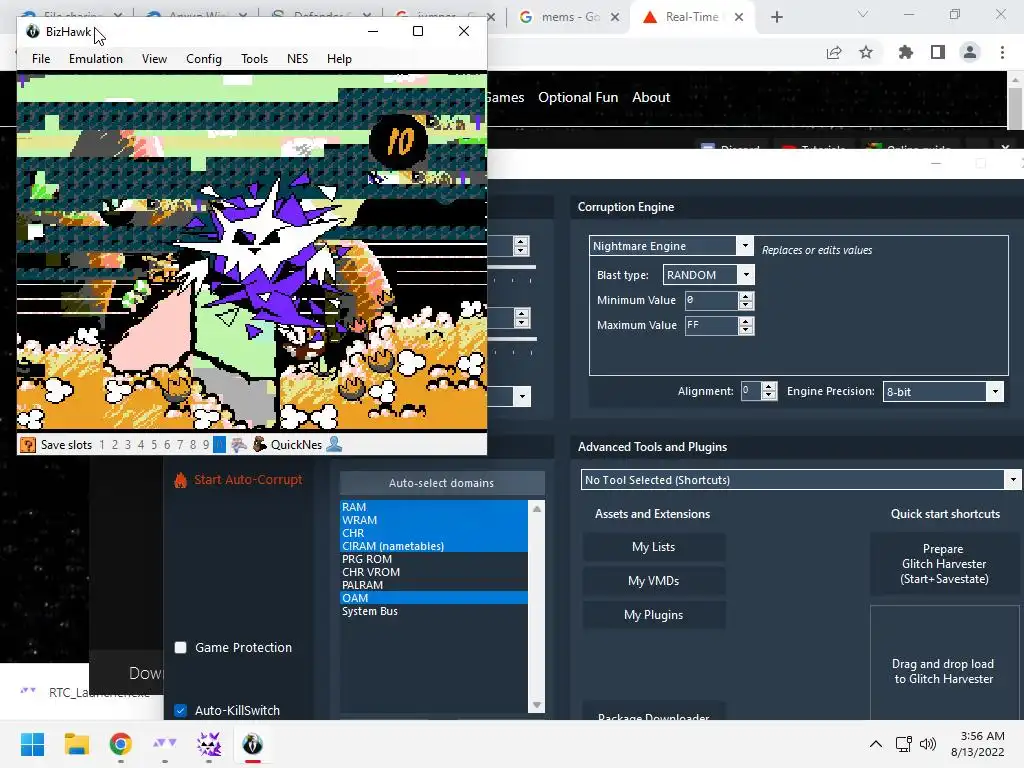Click the Chrome share page icon
The image size is (1024, 768).
point(834,53)
